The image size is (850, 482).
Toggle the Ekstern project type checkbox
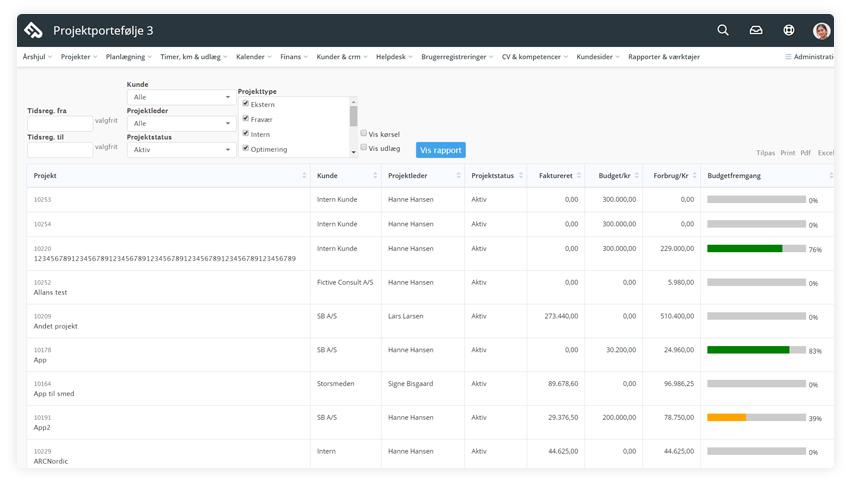pyautogui.click(x=246, y=104)
